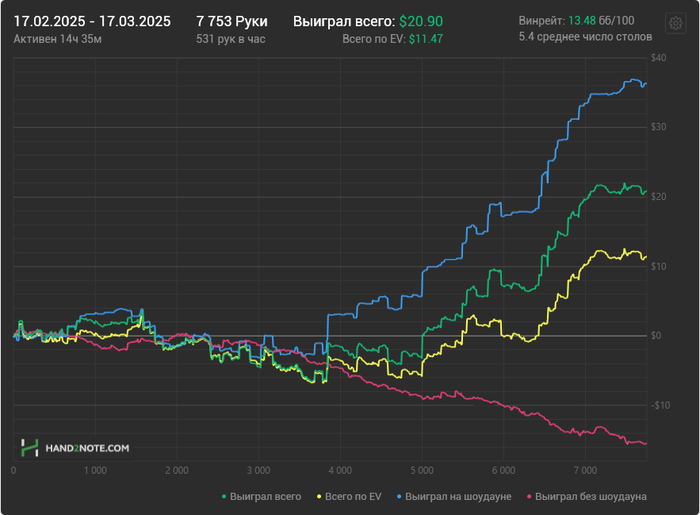Toggle the 'Выиграл всего' green legend series

click(262, 496)
